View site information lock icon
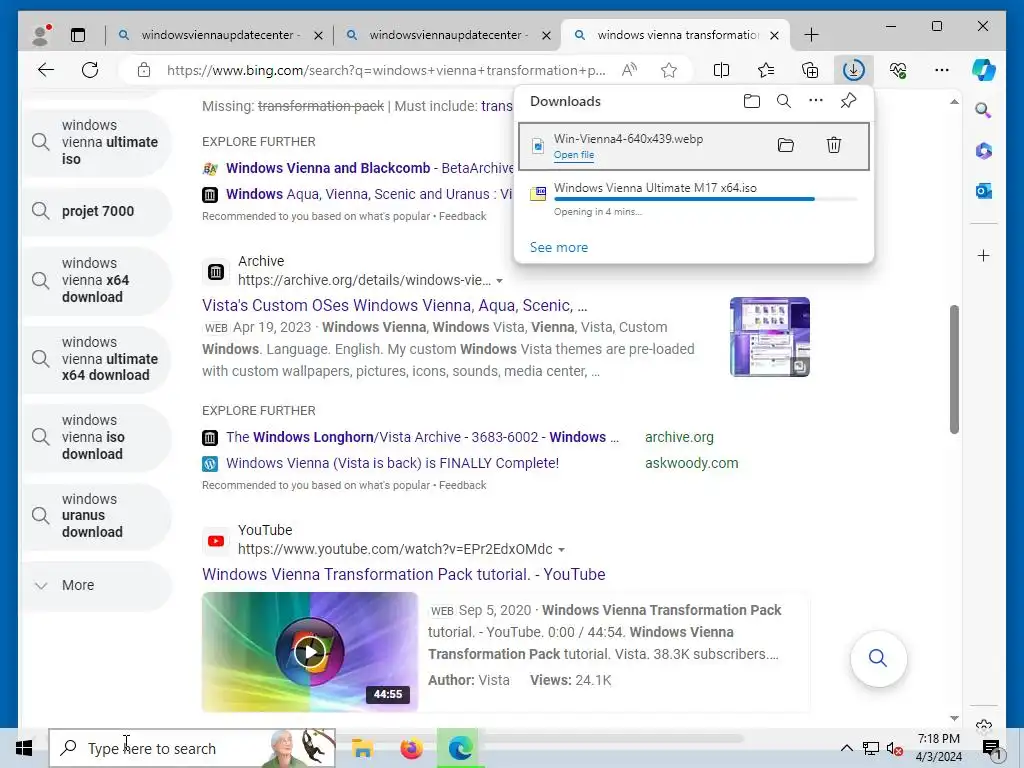This screenshot has height=768, width=1024. click(144, 70)
